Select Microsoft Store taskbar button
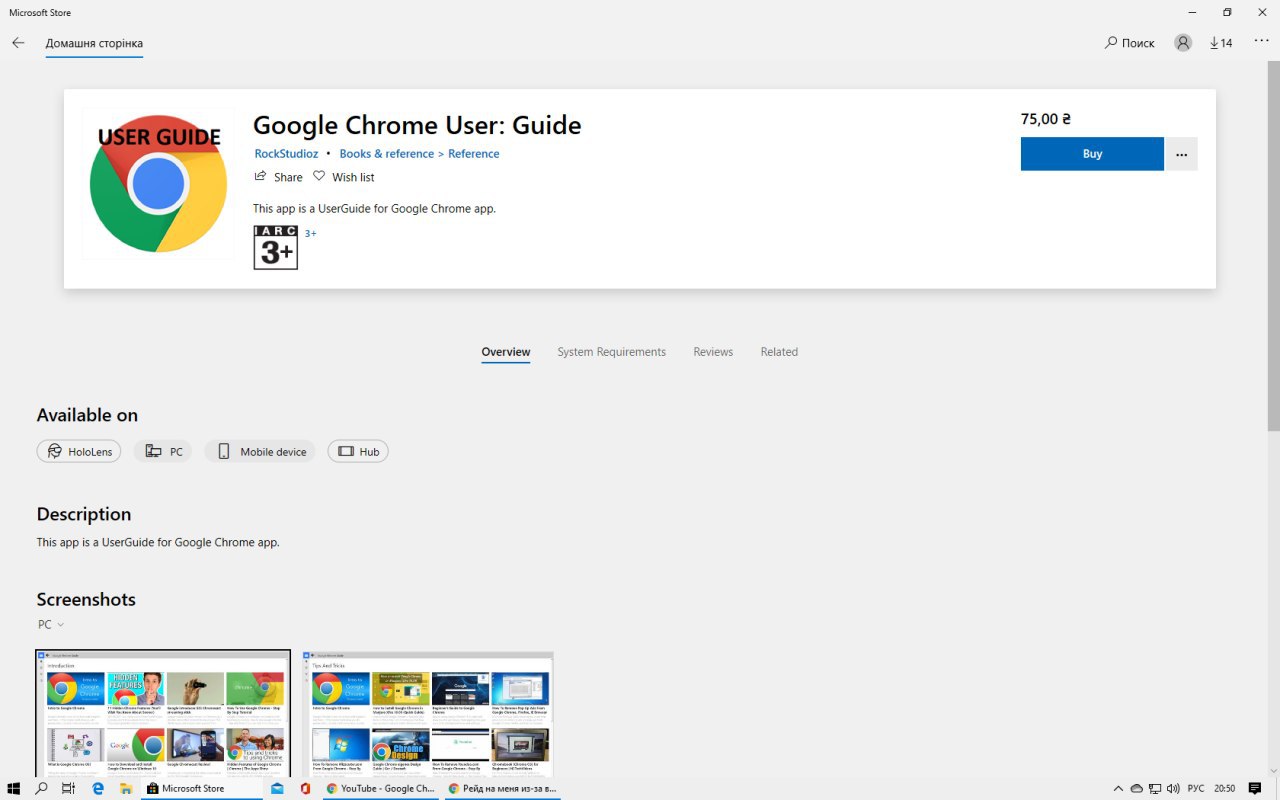The height and width of the screenshot is (800, 1280). point(200,788)
